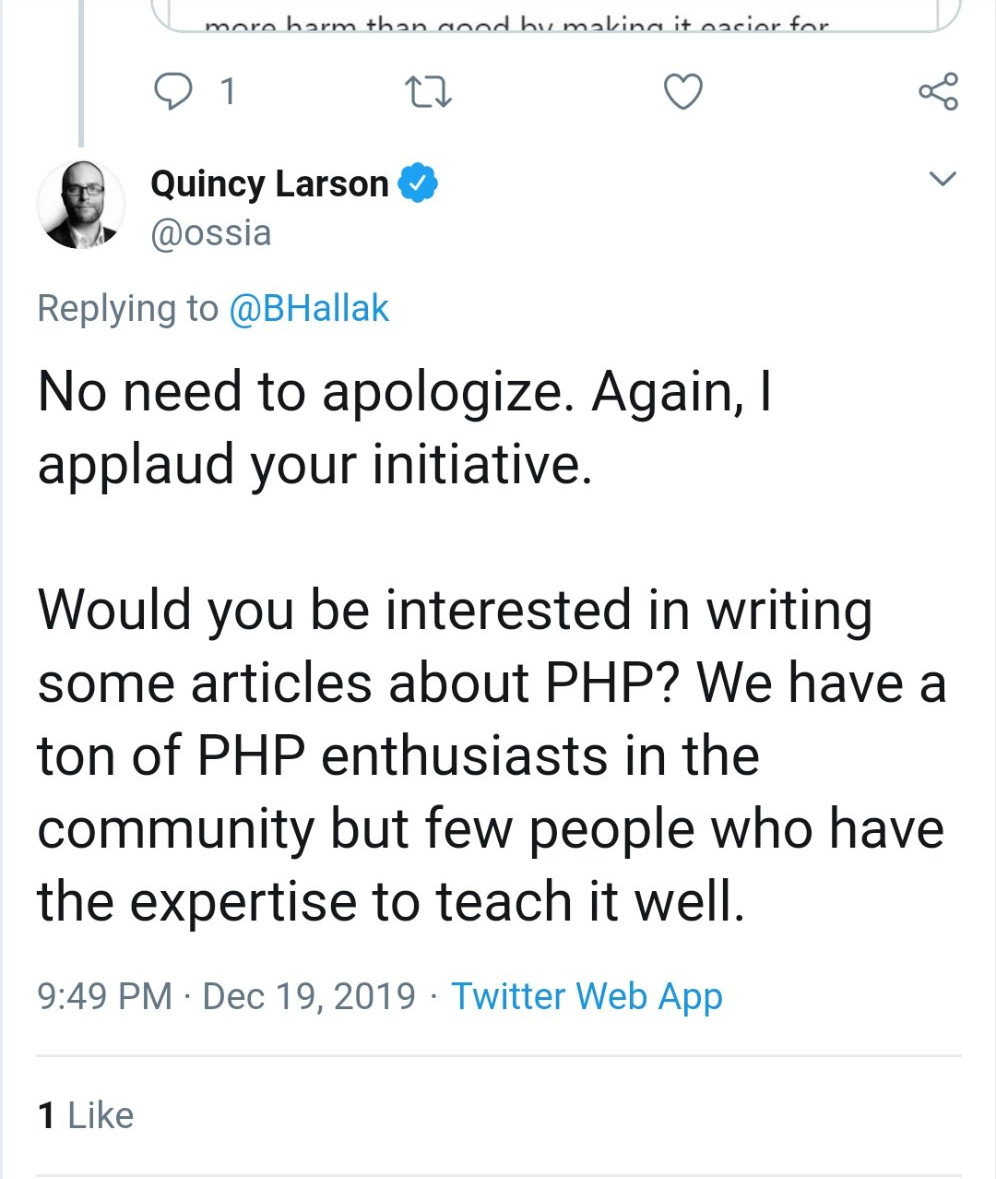Screen dimensions: 996x1179
Task: Click the 'Replying to' label
Action: tap(126, 309)
